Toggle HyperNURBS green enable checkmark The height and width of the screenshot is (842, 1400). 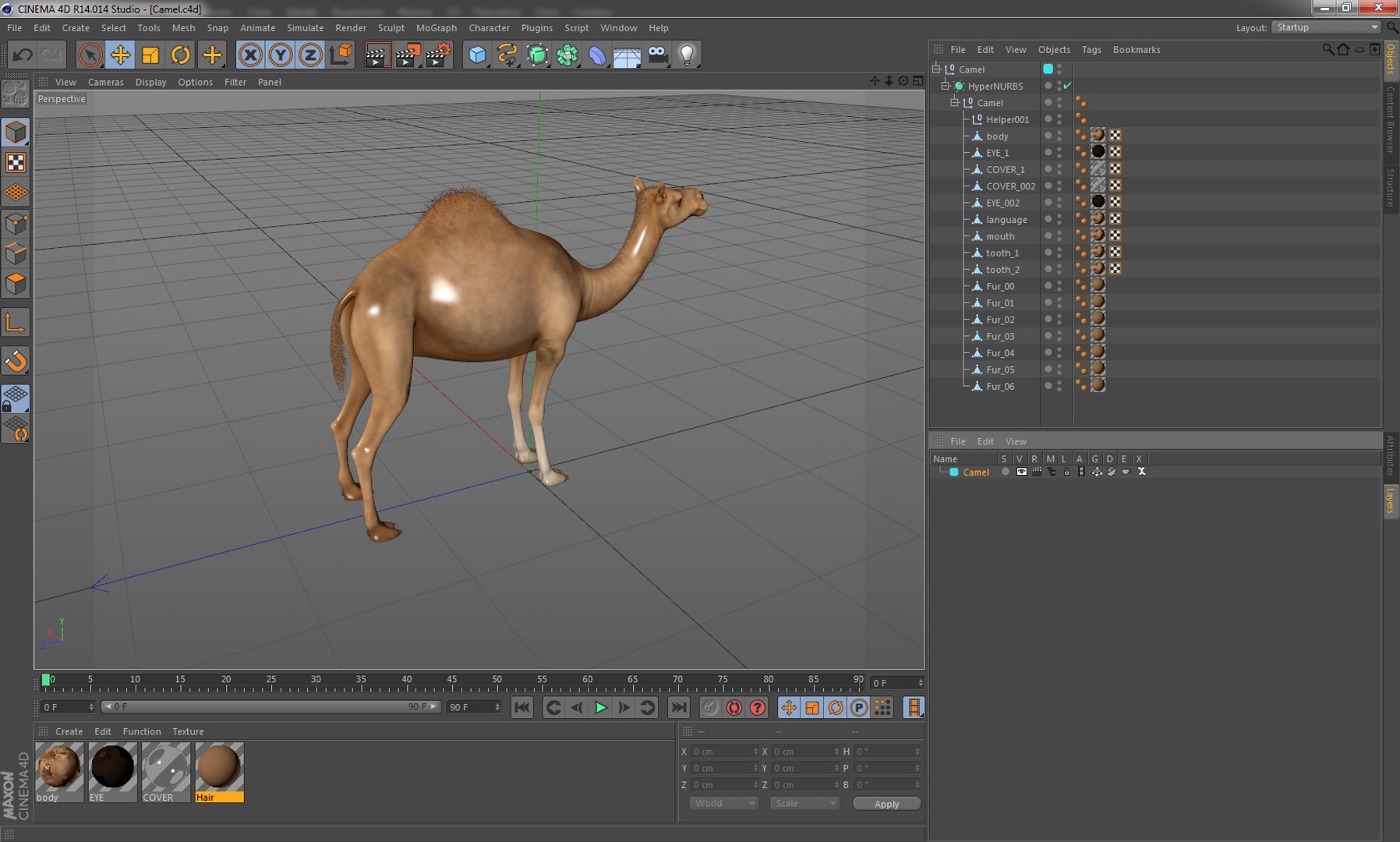1067,86
